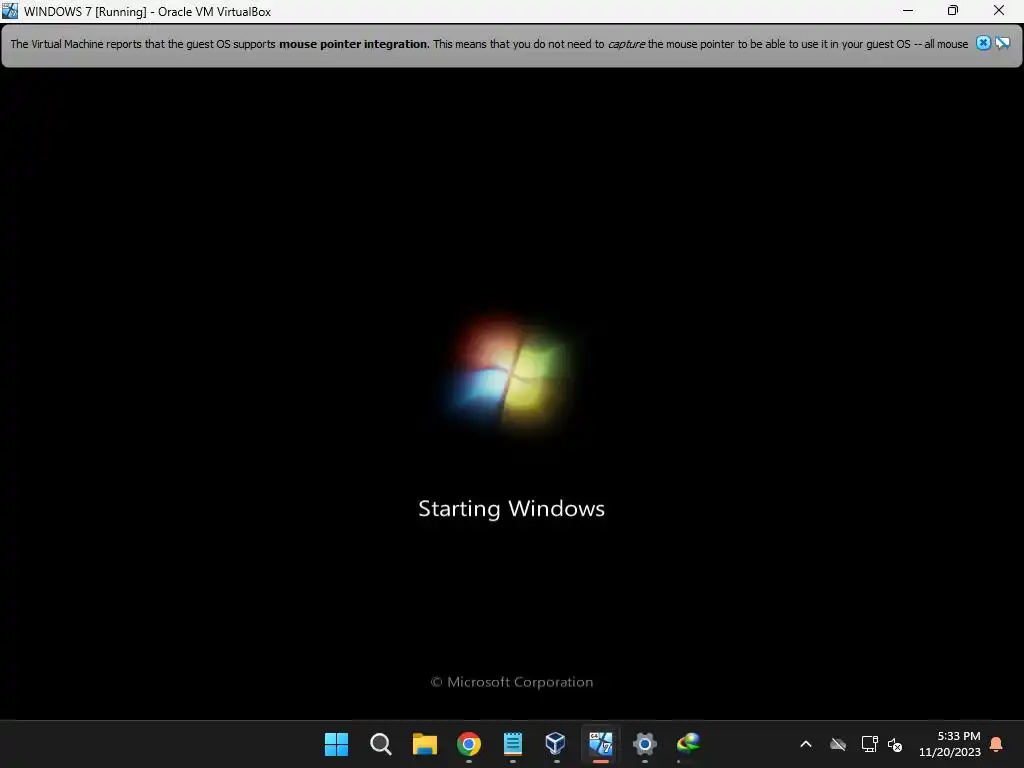The image size is (1024, 768).
Task: Open the network status tray icon
Action: tap(869, 744)
